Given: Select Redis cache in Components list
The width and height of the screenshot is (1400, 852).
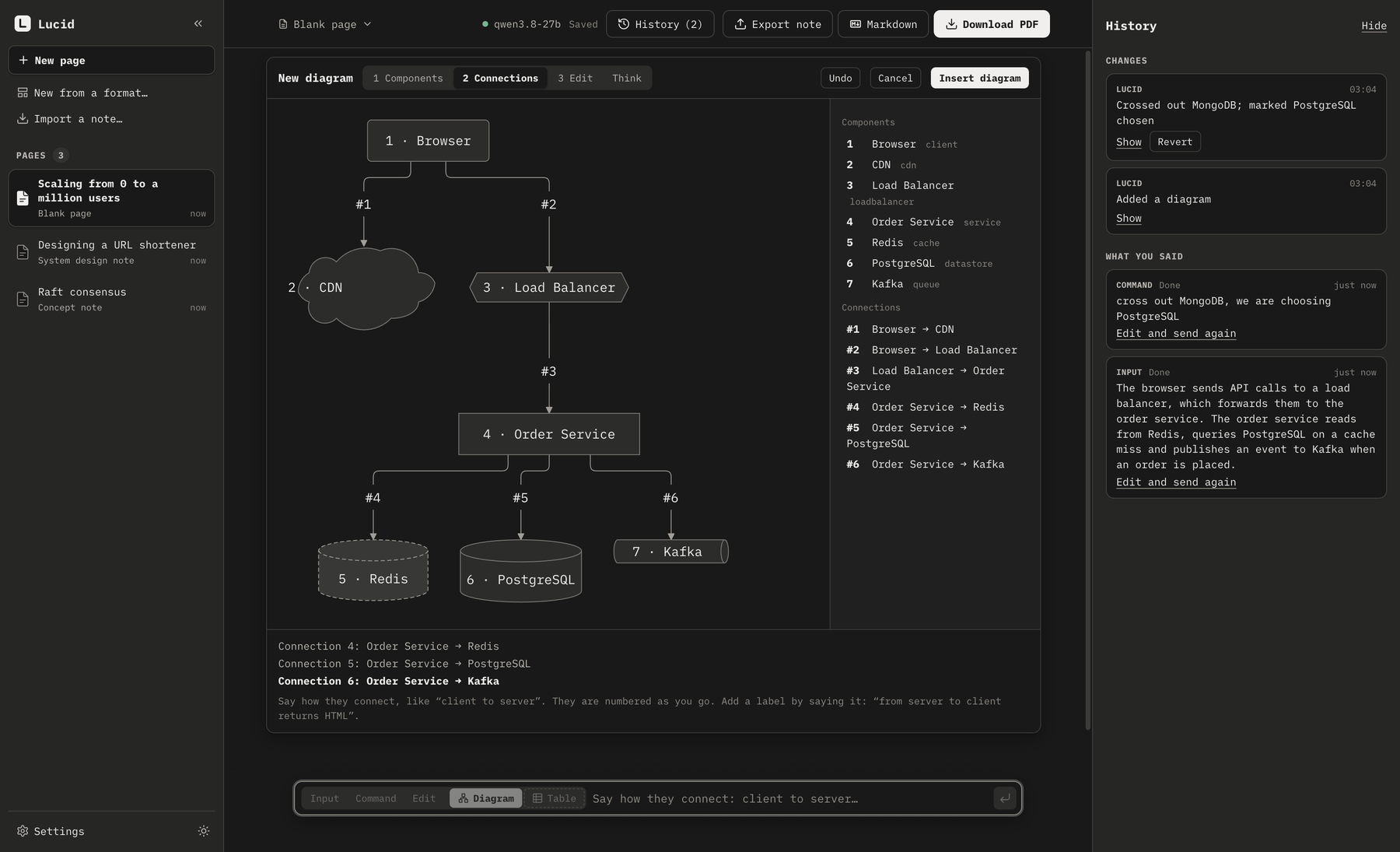Looking at the screenshot, I should pos(933,243).
